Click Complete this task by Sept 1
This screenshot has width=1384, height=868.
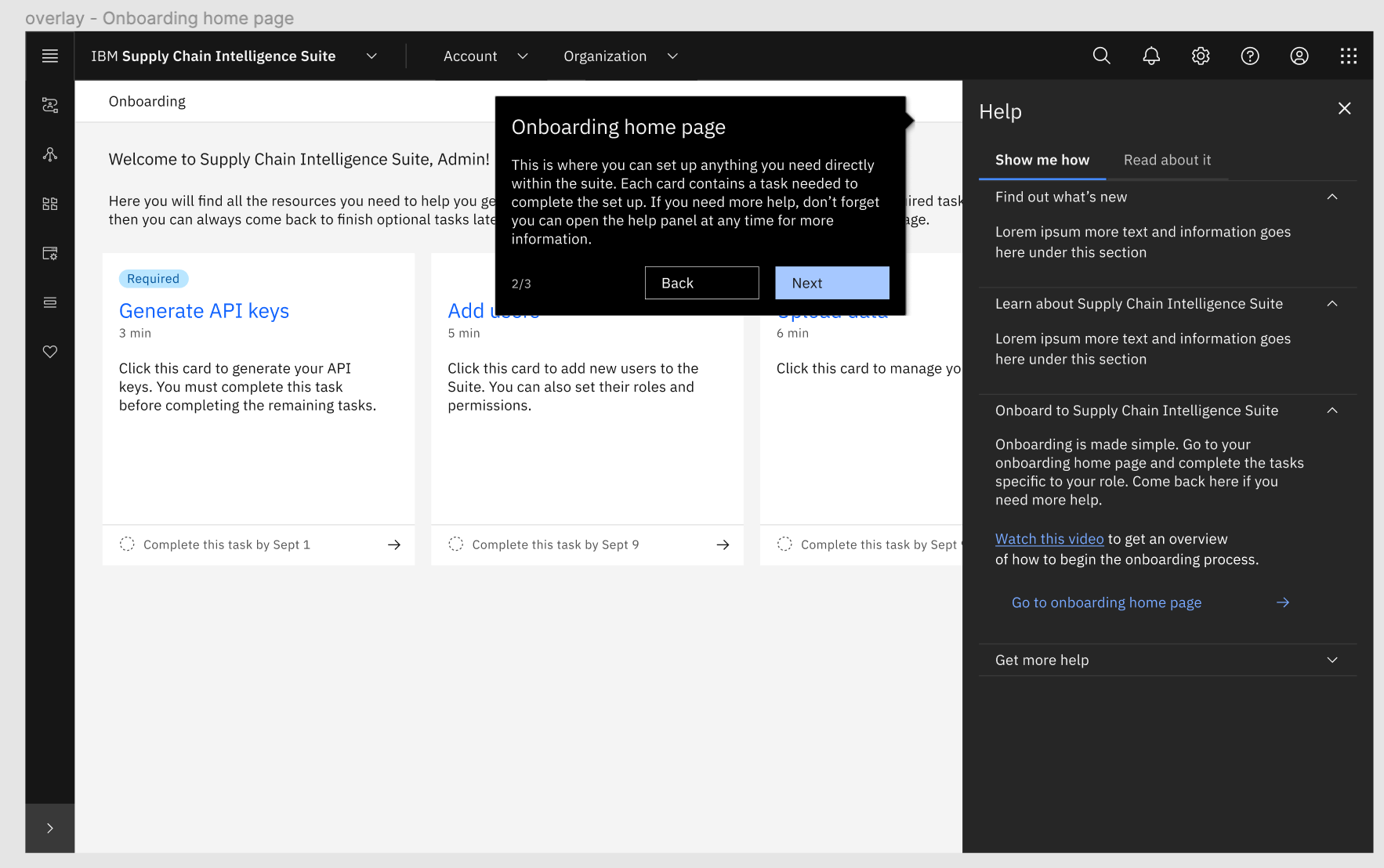[x=226, y=544]
